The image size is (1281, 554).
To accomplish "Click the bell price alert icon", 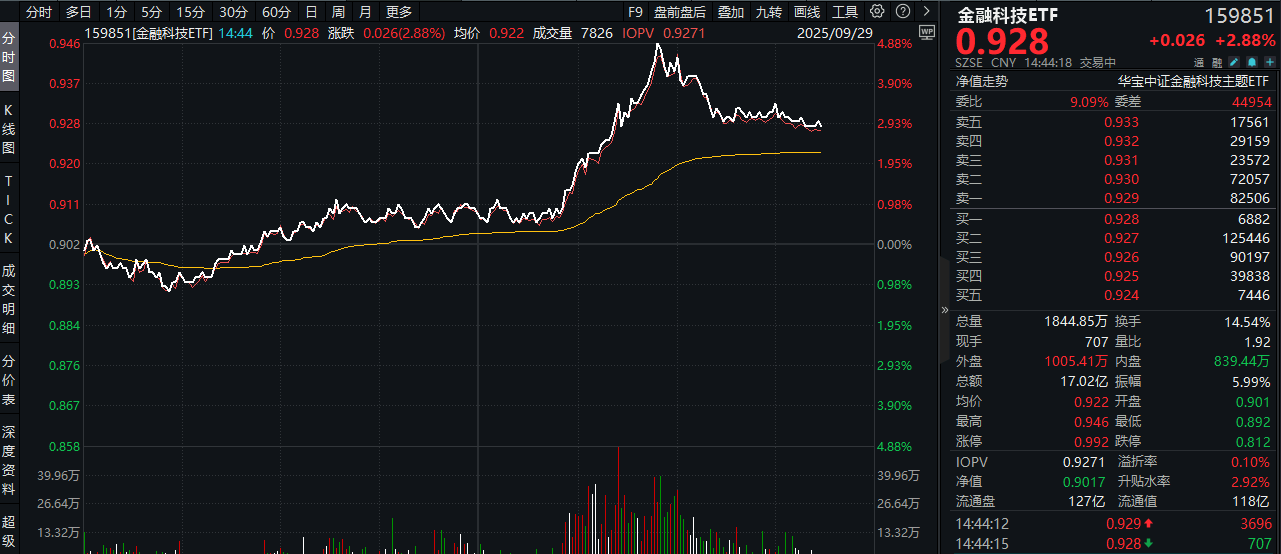I will click(1252, 62).
